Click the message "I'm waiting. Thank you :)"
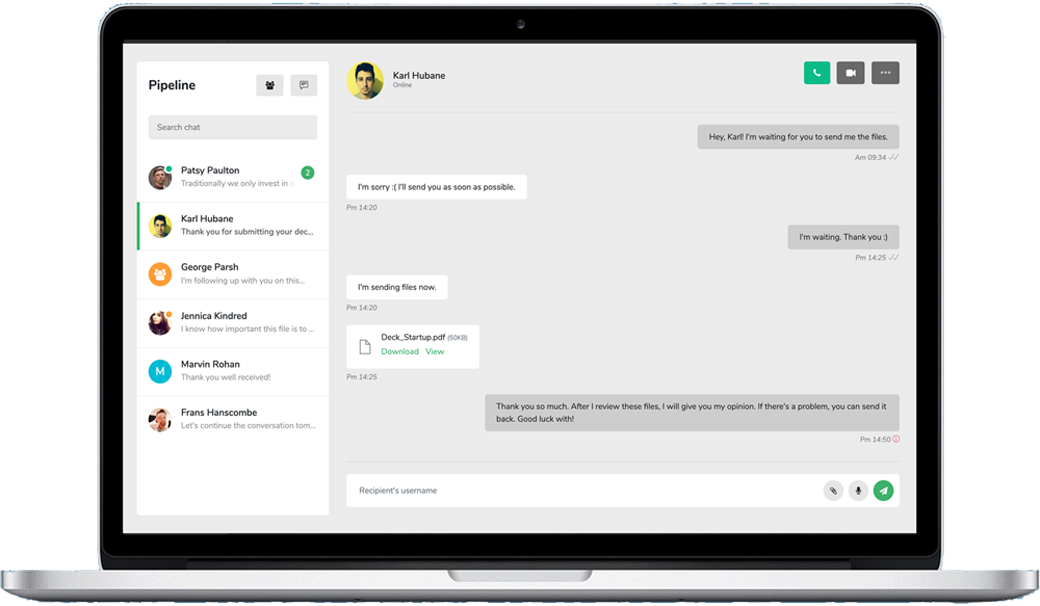 click(x=843, y=237)
